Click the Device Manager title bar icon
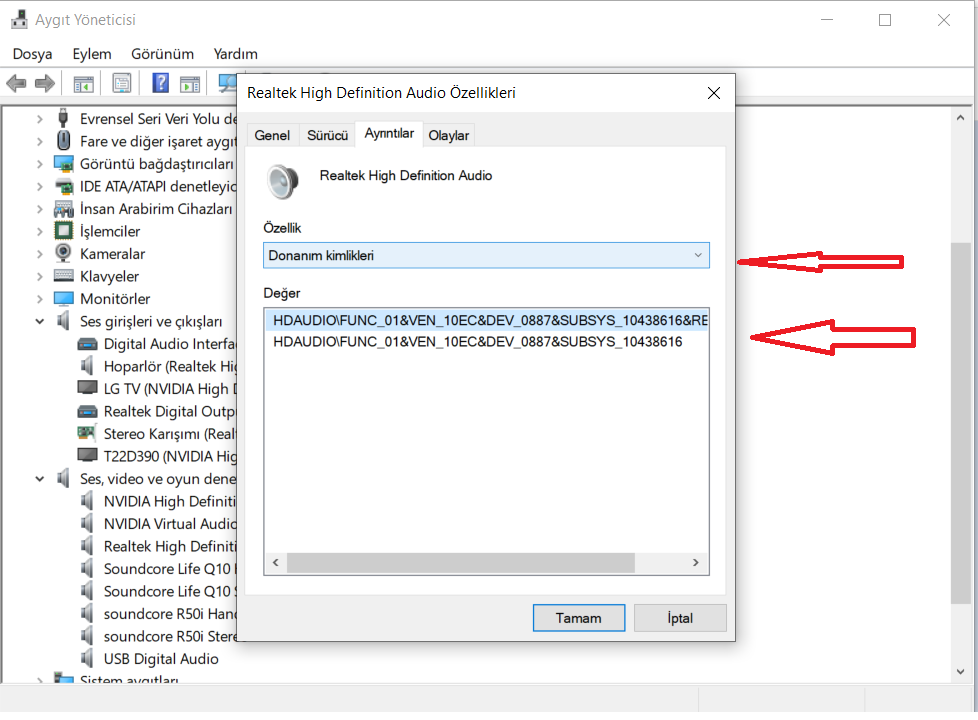Viewport: 978px width, 720px height. (19, 19)
